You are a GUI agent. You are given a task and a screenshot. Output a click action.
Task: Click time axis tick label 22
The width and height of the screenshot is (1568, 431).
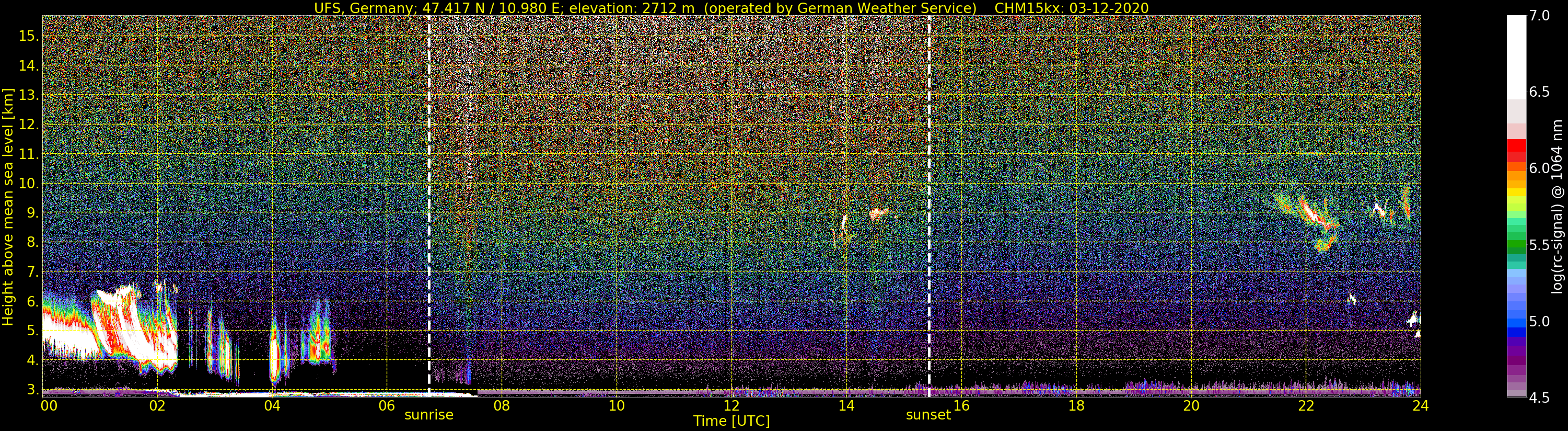[x=1306, y=405]
